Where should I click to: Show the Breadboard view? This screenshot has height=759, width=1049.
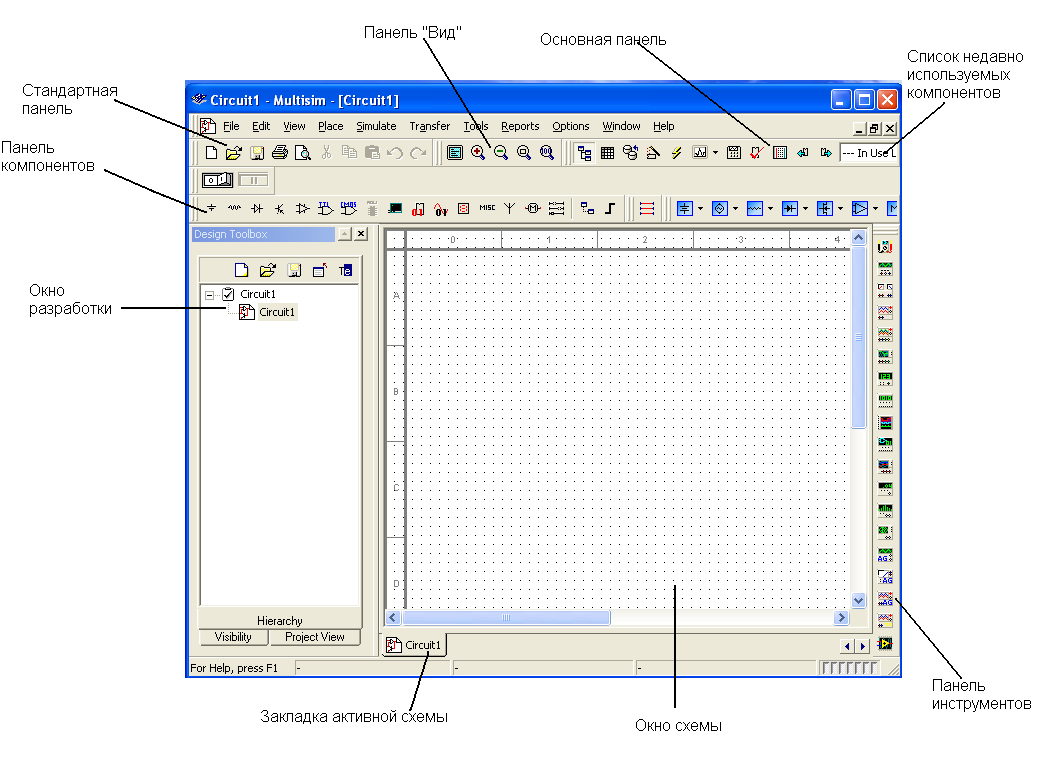pyautogui.click(x=780, y=152)
